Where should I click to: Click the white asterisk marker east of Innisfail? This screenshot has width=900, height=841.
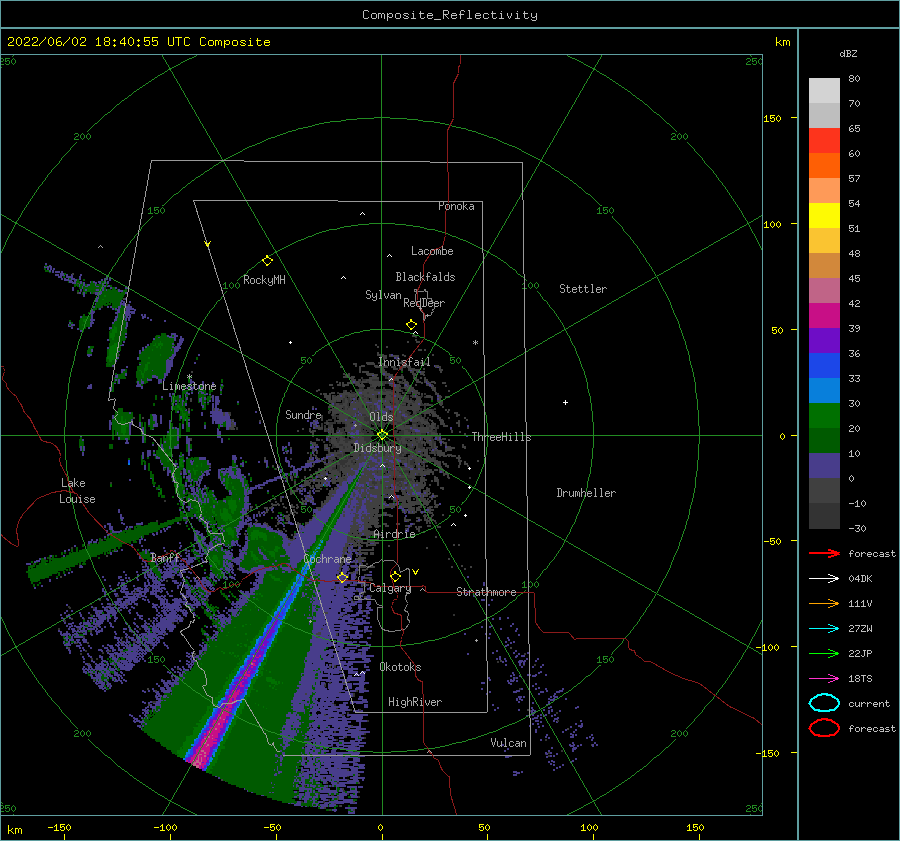pyautogui.click(x=475, y=343)
